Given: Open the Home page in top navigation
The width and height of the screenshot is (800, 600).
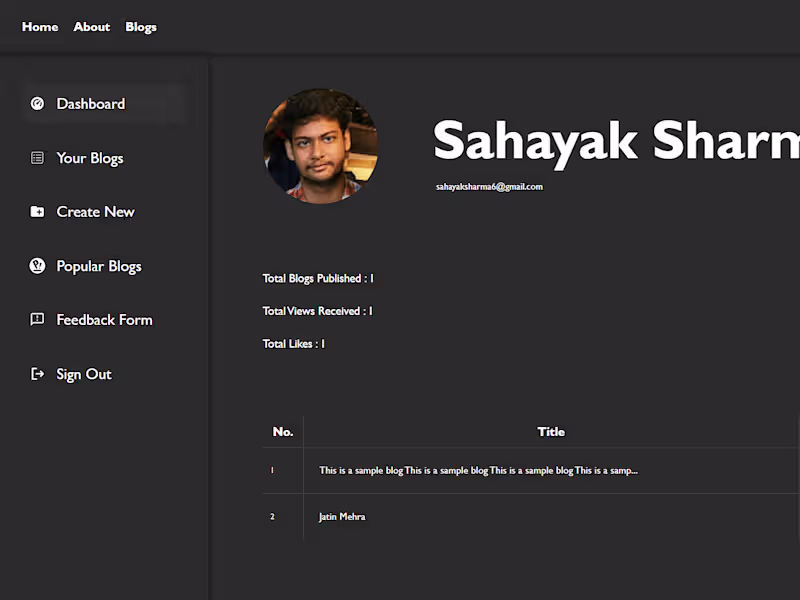Looking at the screenshot, I should click(40, 27).
